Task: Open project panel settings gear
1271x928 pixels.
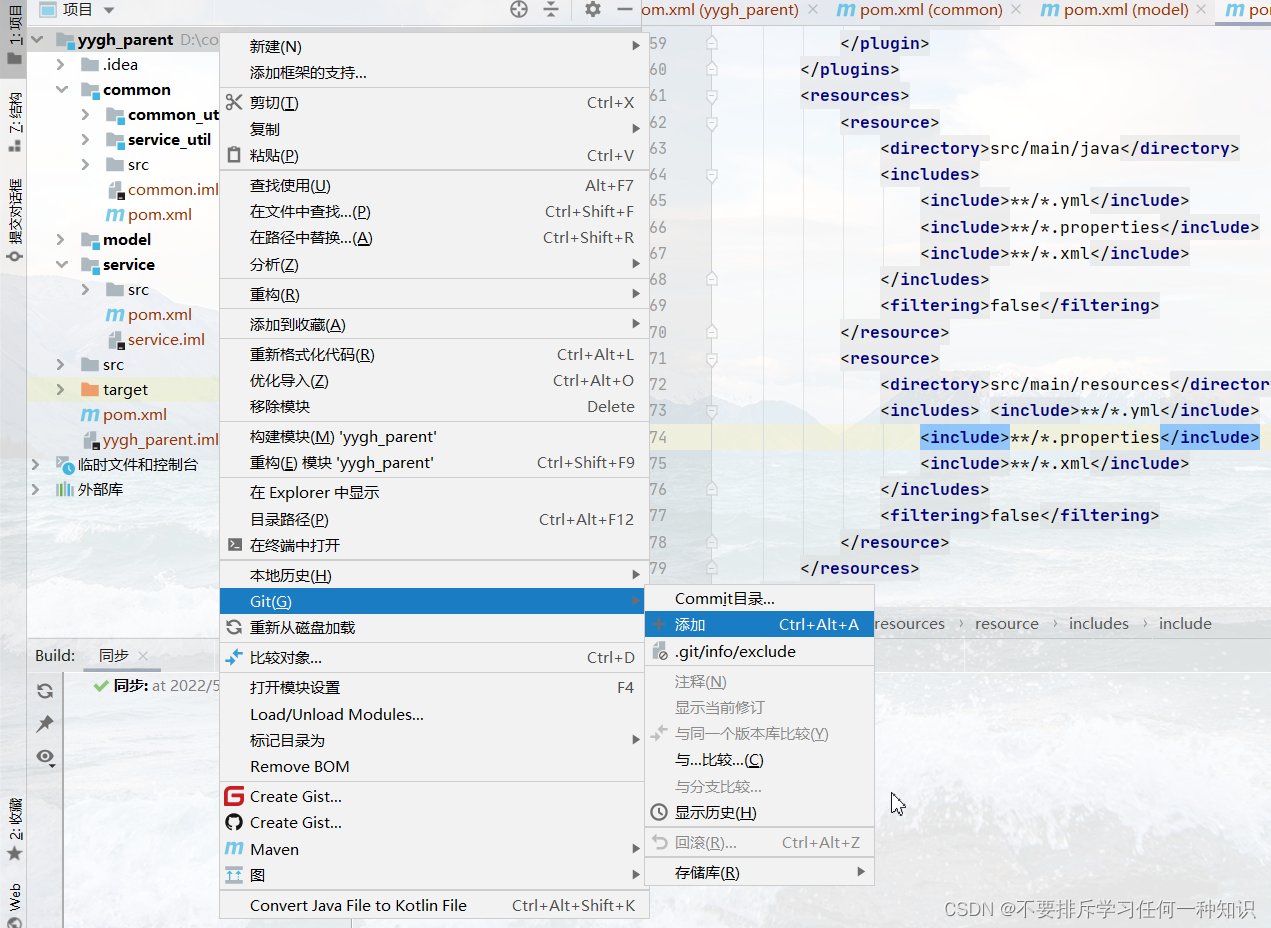Action: click(x=593, y=9)
